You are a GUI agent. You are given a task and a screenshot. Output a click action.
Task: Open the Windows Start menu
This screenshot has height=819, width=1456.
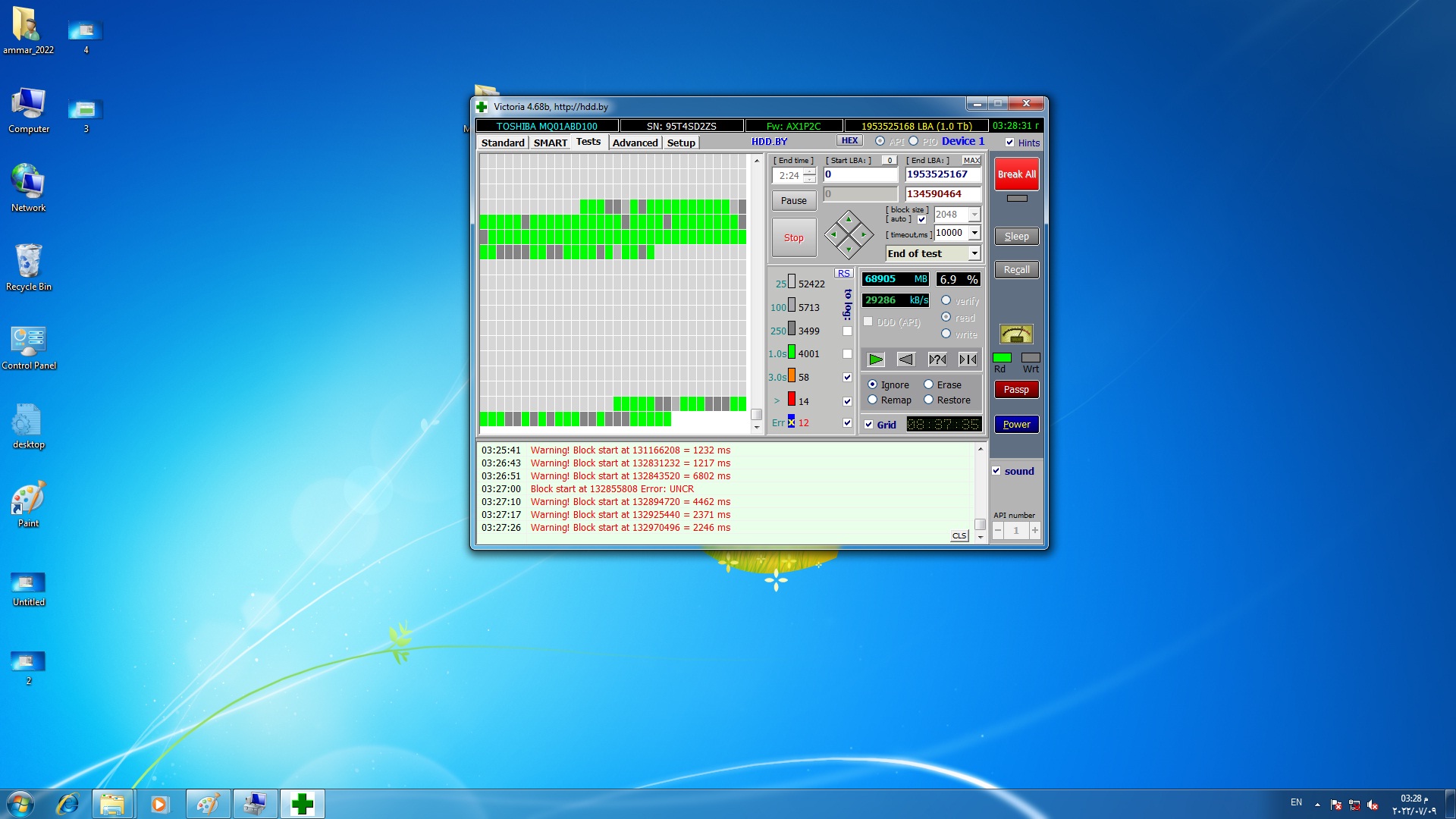coord(20,804)
